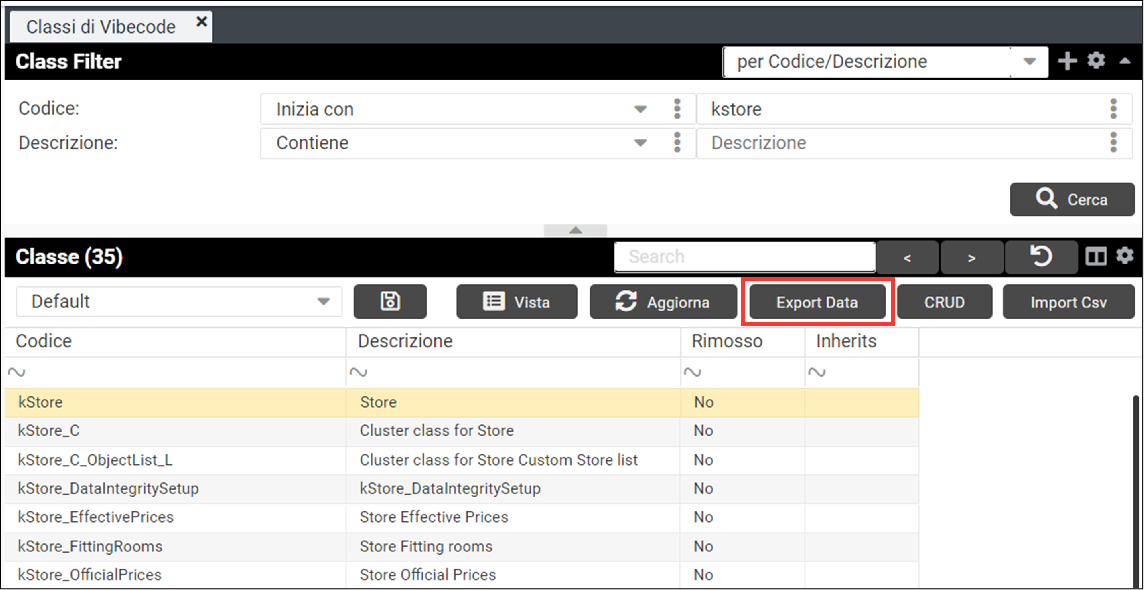Open the three-dot menu beside Inizia con
1144x590 pixels.
tap(678, 109)
